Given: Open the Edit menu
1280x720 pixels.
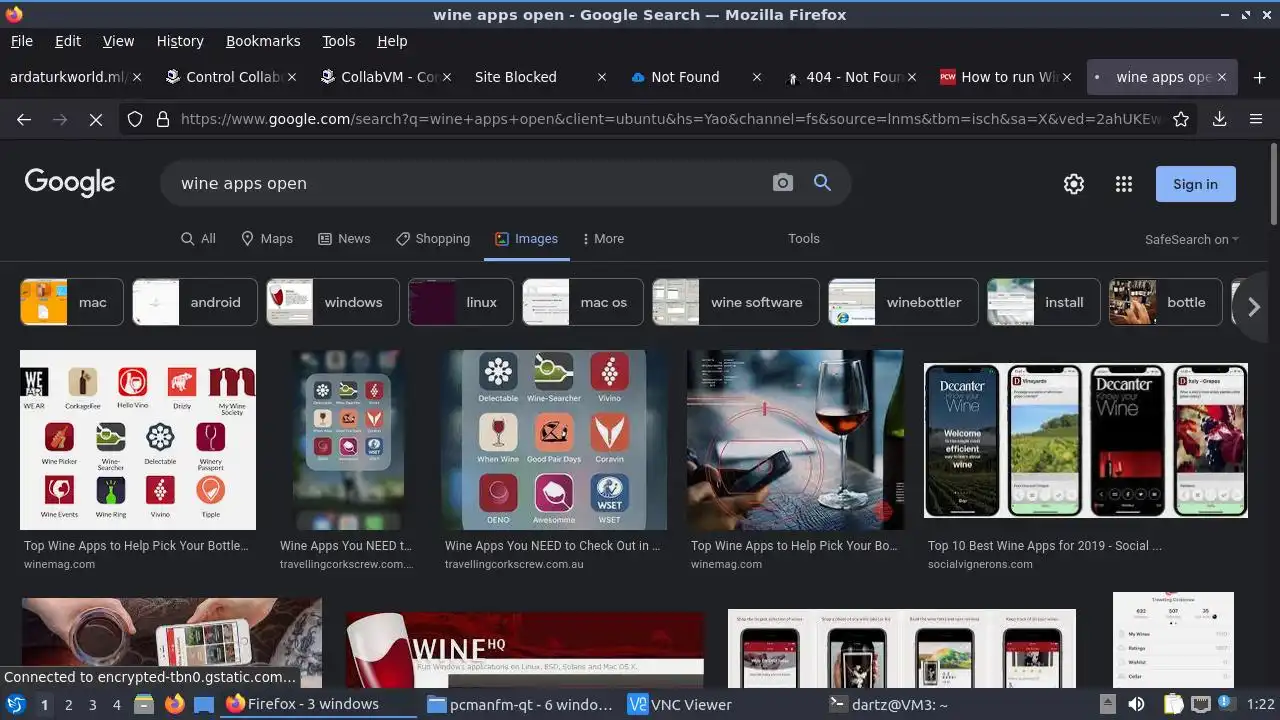Looking at the screenshot, I should coord(68,41).
